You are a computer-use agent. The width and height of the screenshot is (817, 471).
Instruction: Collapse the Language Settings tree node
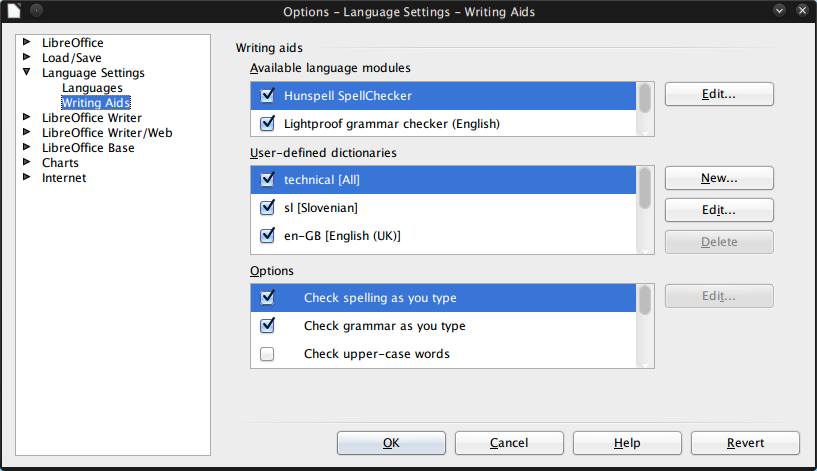click(x=27, y=73)
